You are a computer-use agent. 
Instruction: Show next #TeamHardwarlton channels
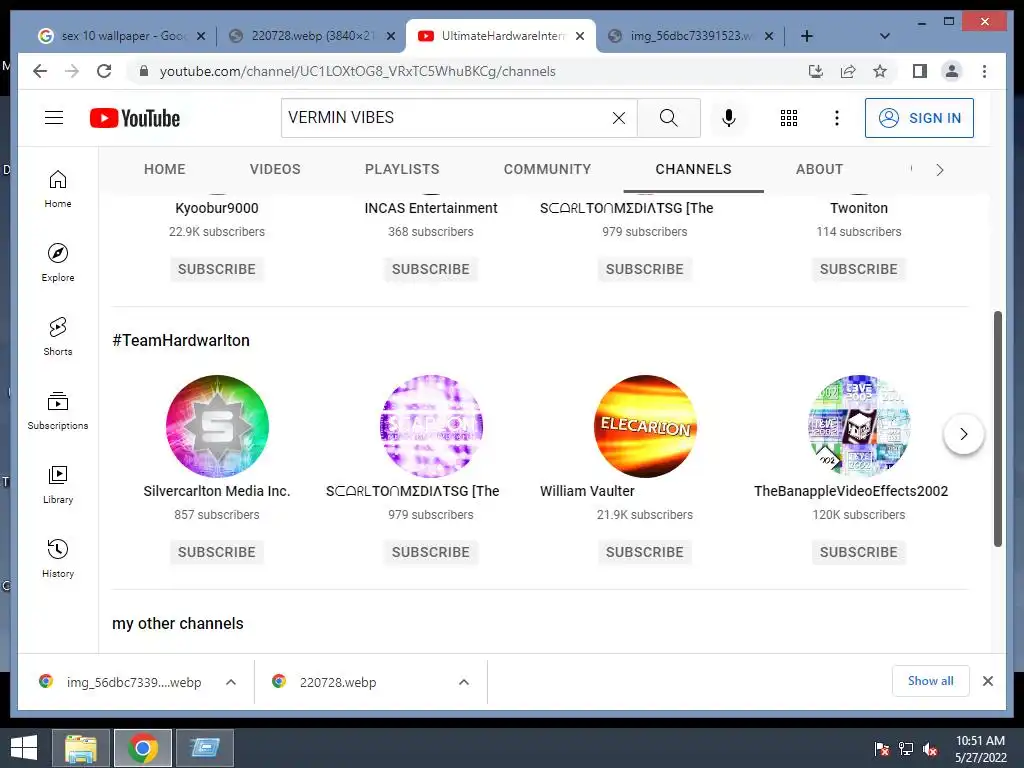point(963,434)
